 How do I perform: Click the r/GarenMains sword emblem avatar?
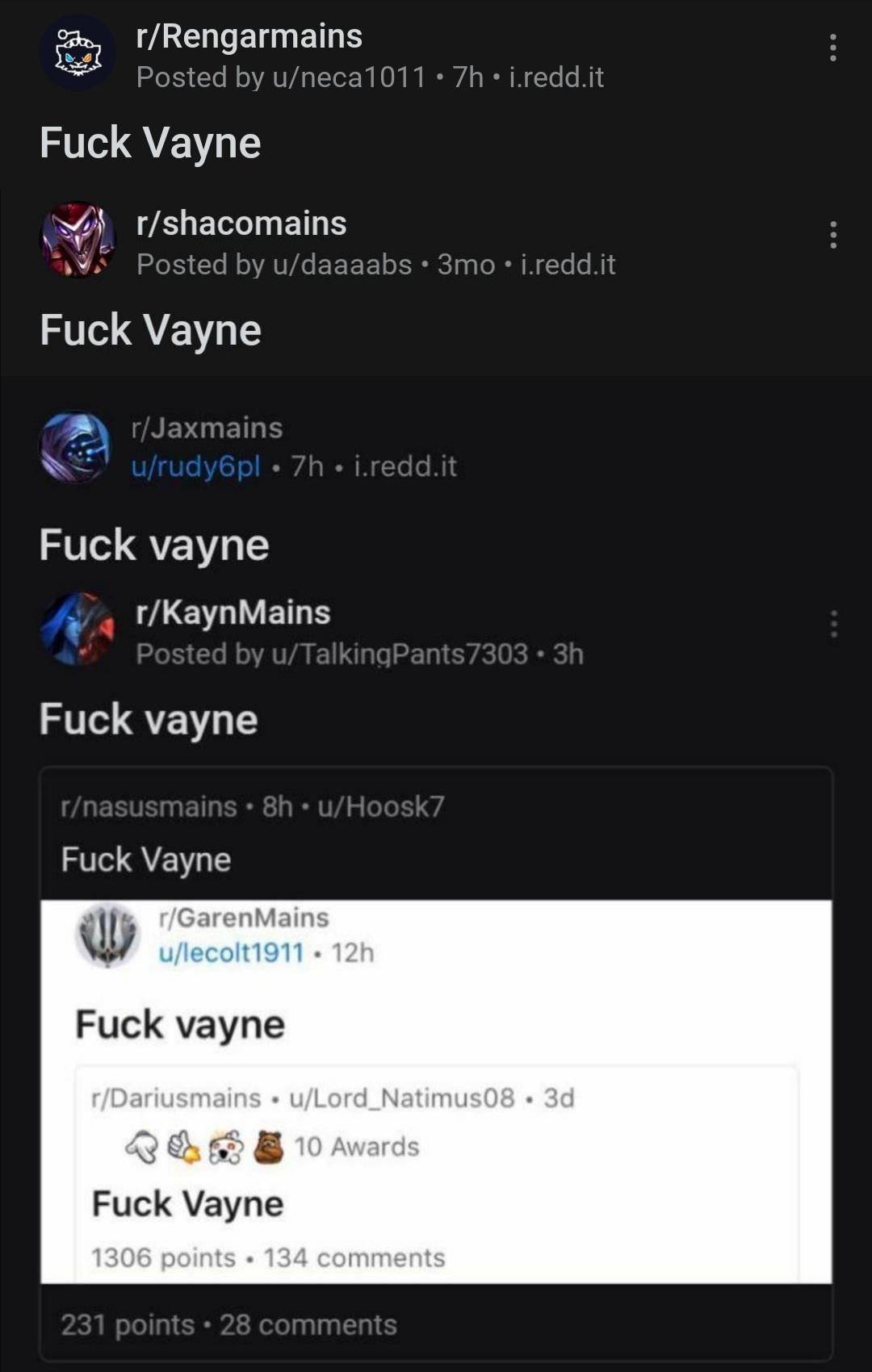coord(107,934)
